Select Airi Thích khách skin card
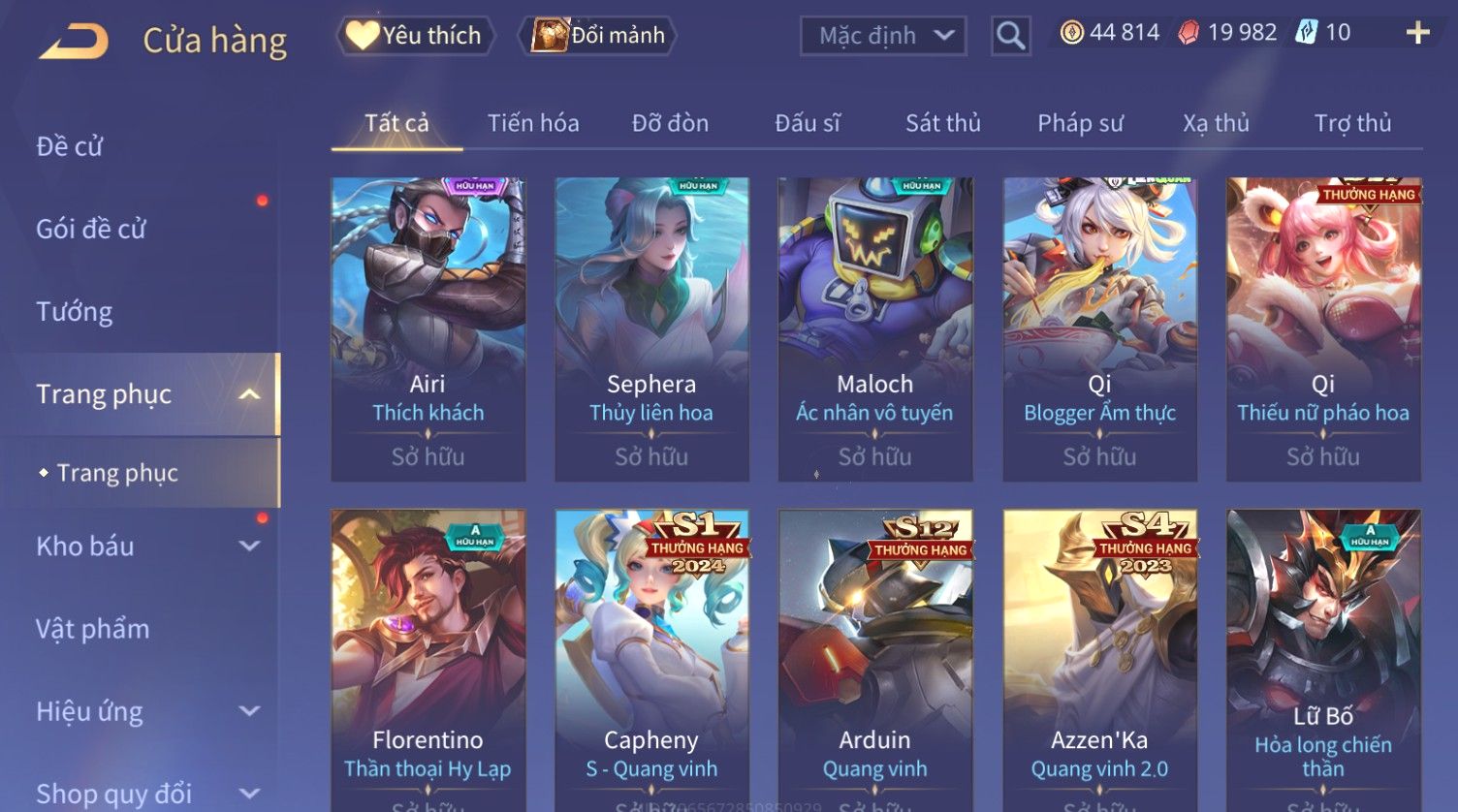The width and height of the screenshot is (1458, 812). (x=428, y=329)
